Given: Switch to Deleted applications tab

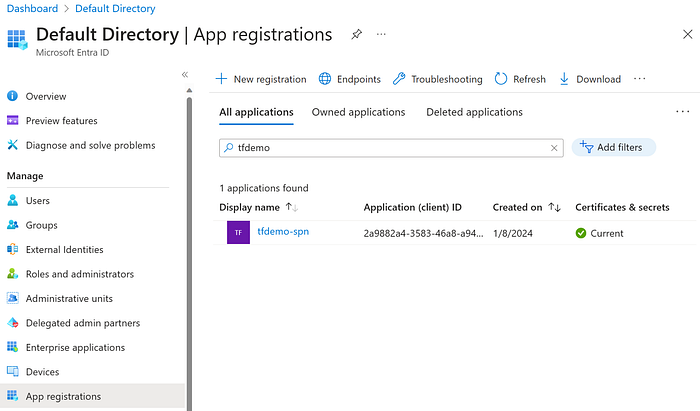Looking at the screenshot, I should (475, 112).
